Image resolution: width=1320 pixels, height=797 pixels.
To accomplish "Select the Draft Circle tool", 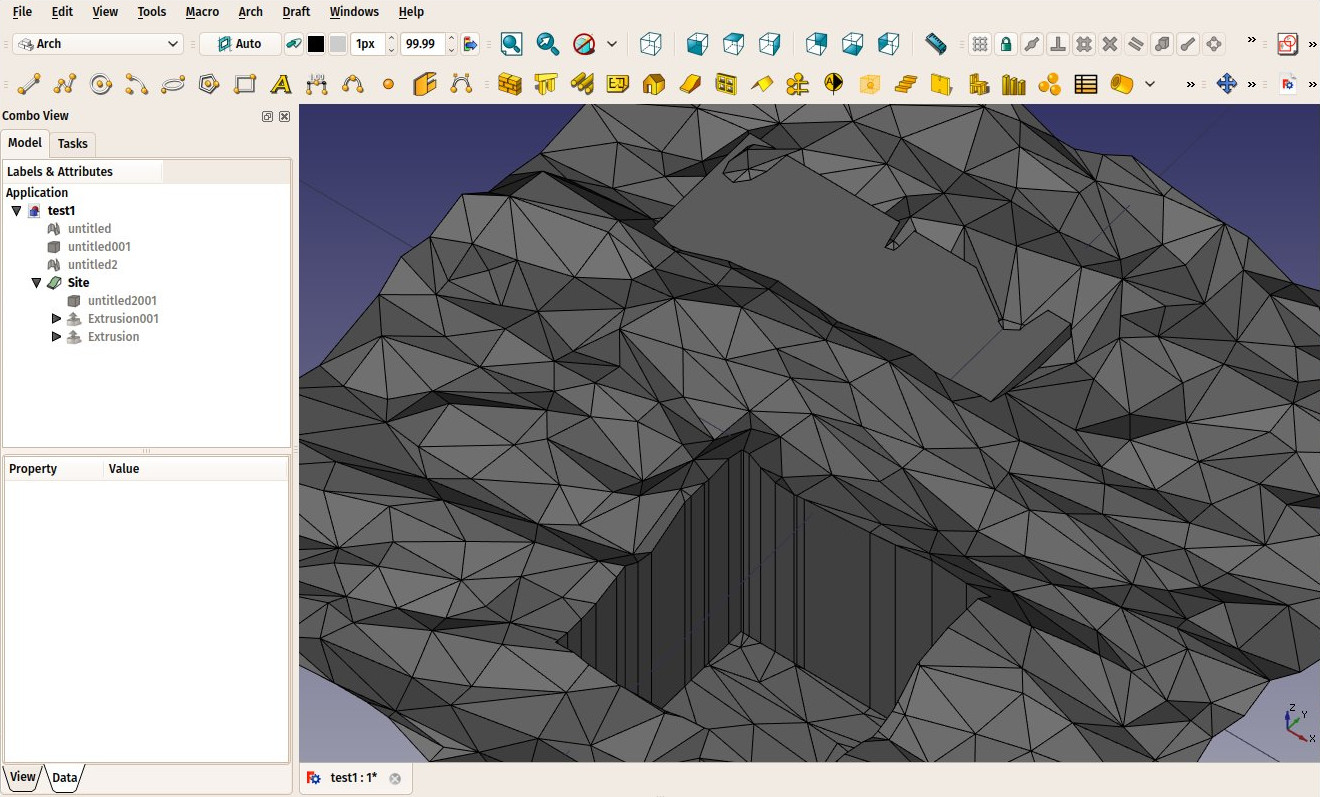I will pos(101,84).
